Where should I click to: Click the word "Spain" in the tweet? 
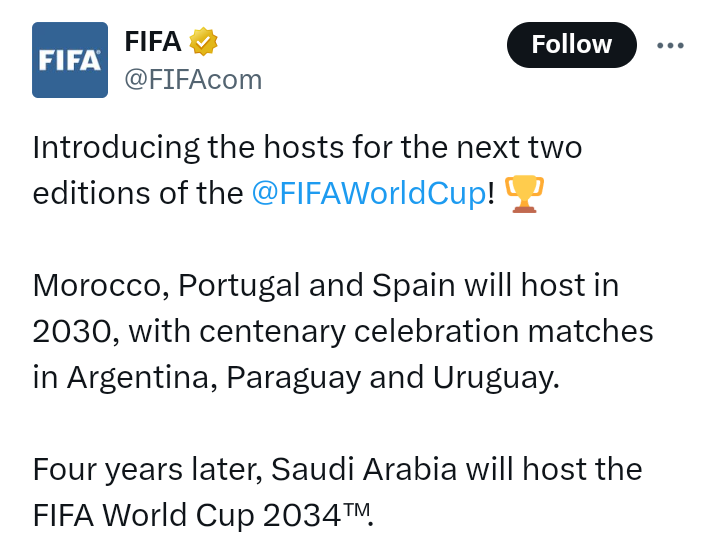(x=414, y=285)
